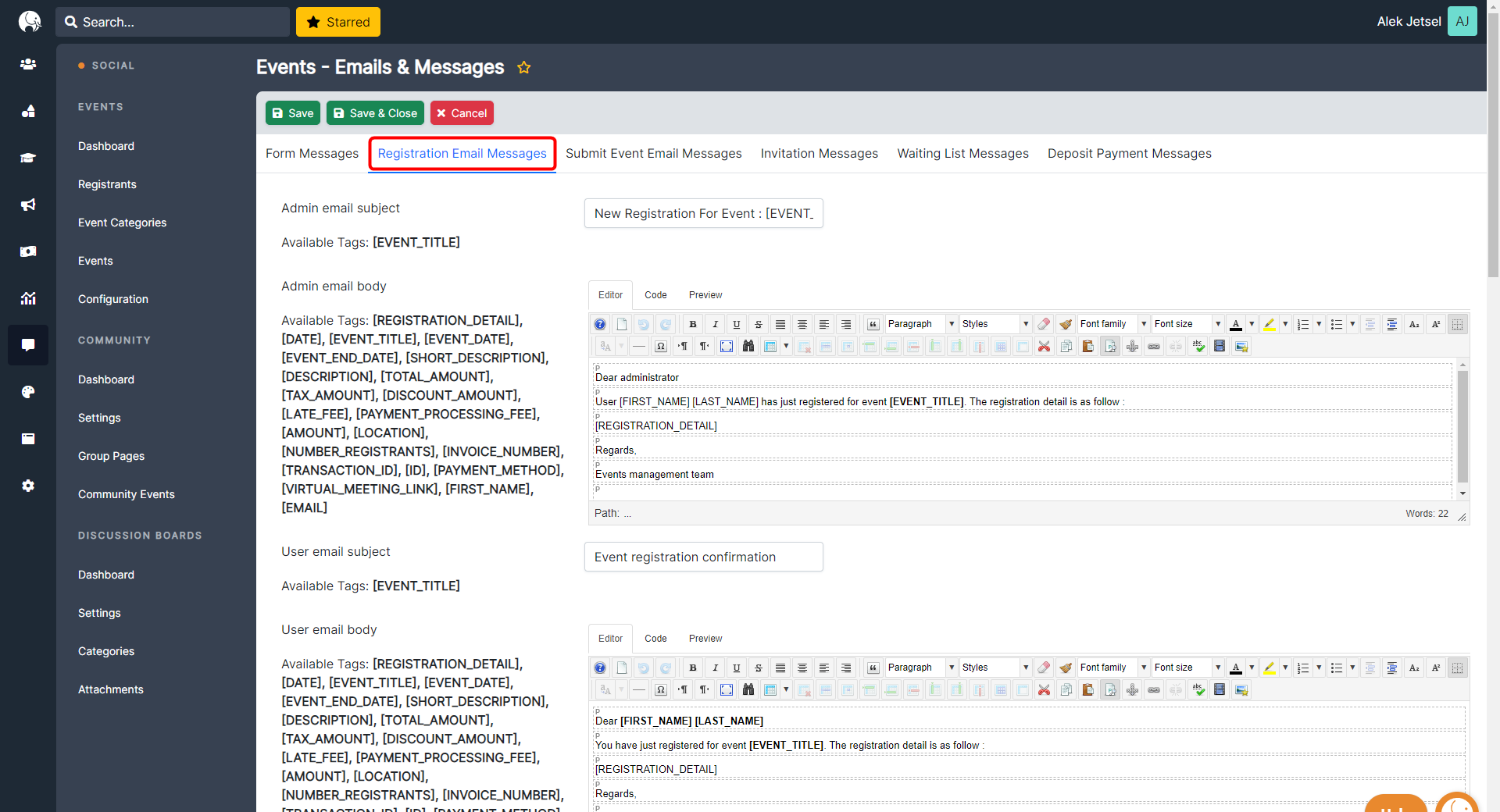1500x812 pixels.
Task: Increase indent in Admin email body editor
Action: 1392,324
